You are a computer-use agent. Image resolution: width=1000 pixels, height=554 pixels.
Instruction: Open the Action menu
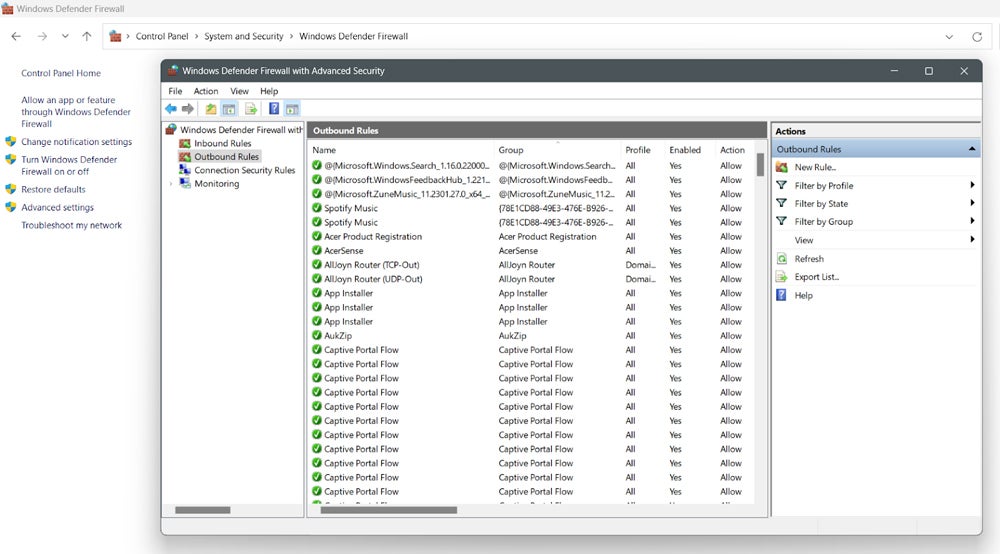206,91
